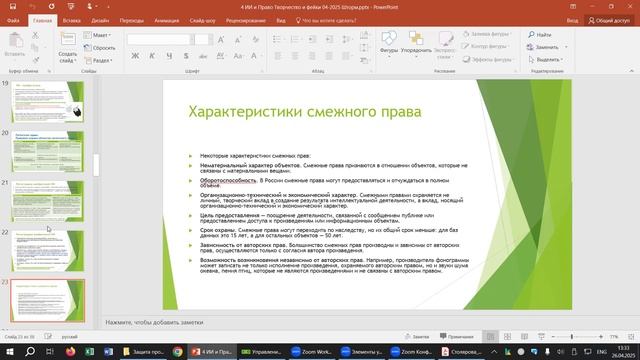Toggle Примечания (Comments) pane in the status bar
The width and height of the screenshot is (640, 360).
pyautogui.click(x=457, y=337)
